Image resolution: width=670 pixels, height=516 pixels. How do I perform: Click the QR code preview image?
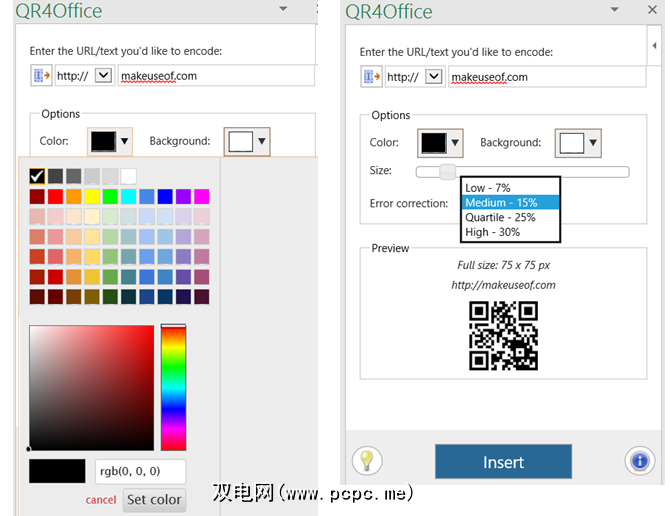tap(503, 335)
